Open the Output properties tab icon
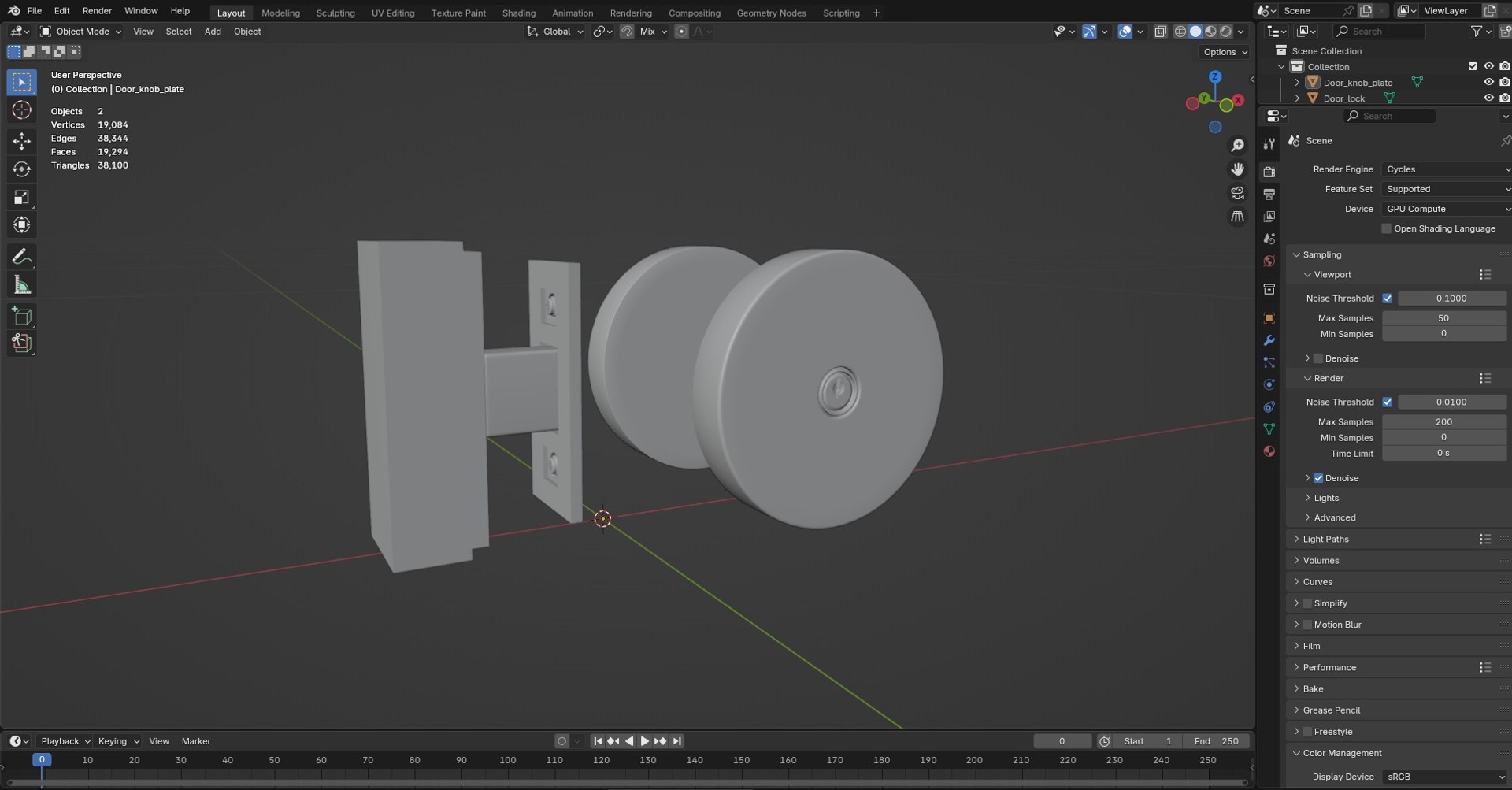The width and height of the screenshot is (1512, 790). tap(1269, 194)
